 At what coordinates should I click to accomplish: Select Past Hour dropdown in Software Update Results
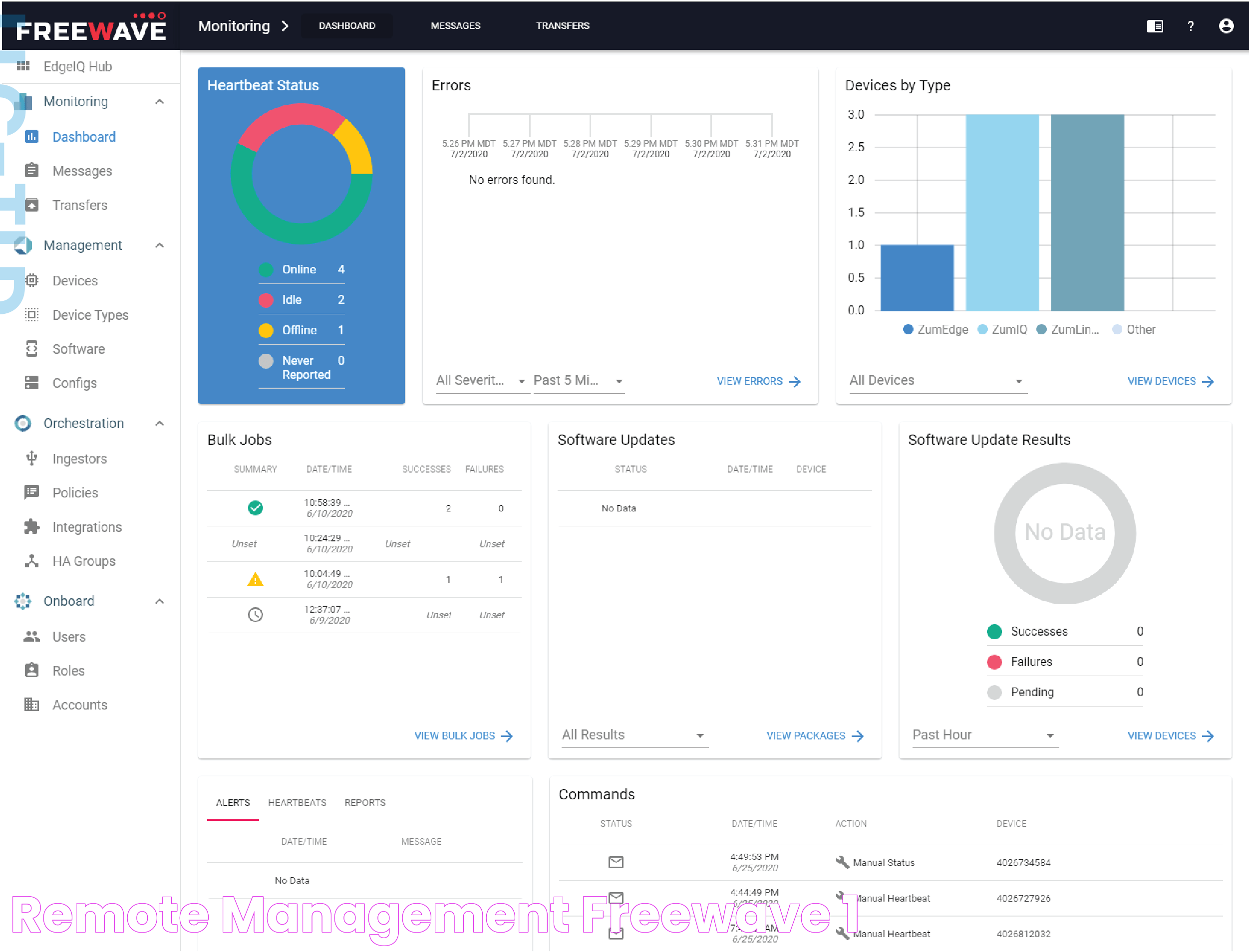[x=981, y=735]
